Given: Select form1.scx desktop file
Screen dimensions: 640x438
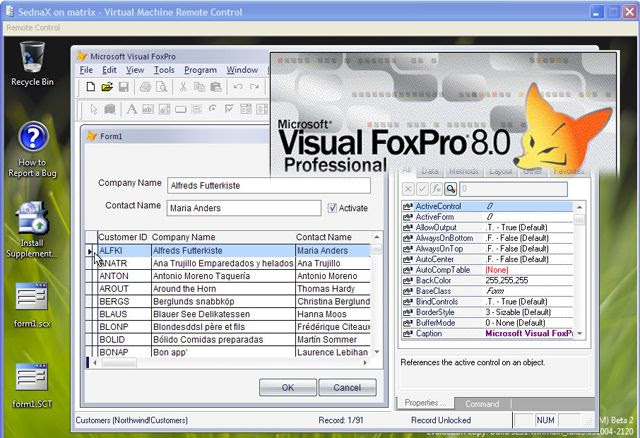Looking at the screenshot, I should [32, 305].
